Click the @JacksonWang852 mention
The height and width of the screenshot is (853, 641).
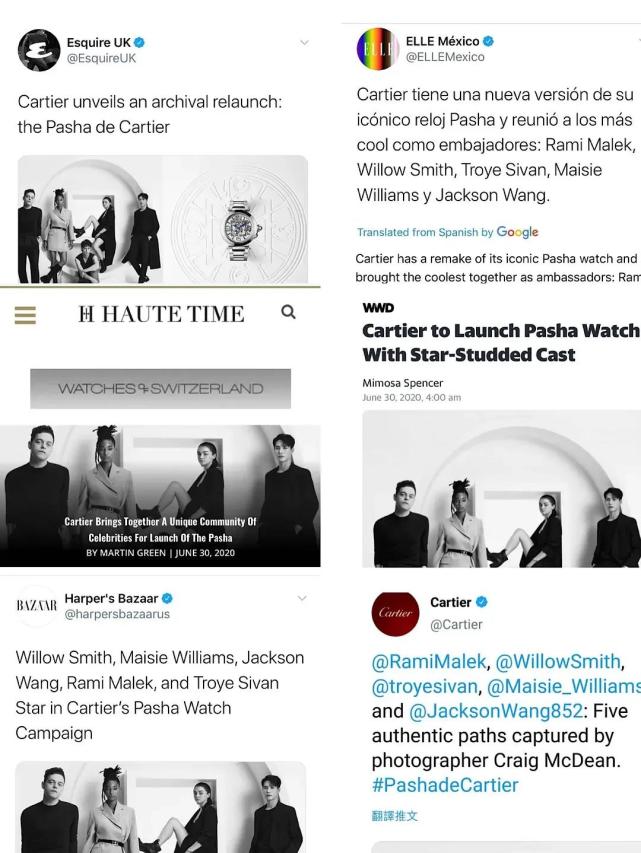click(496, 711)
